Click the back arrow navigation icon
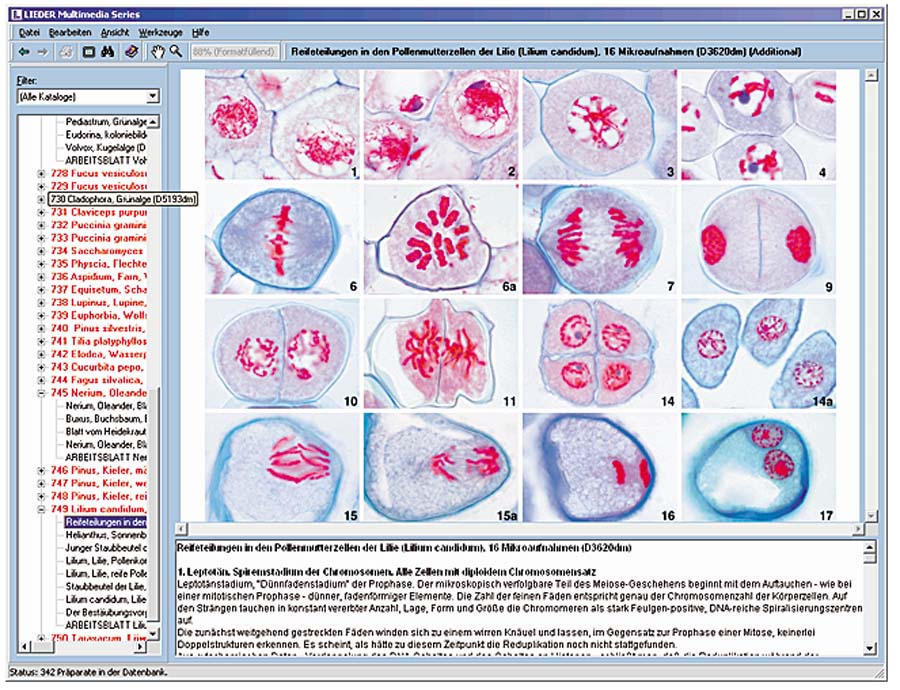Image resolution: width=900 pixels, height=690 pixels. click(24, 51)
